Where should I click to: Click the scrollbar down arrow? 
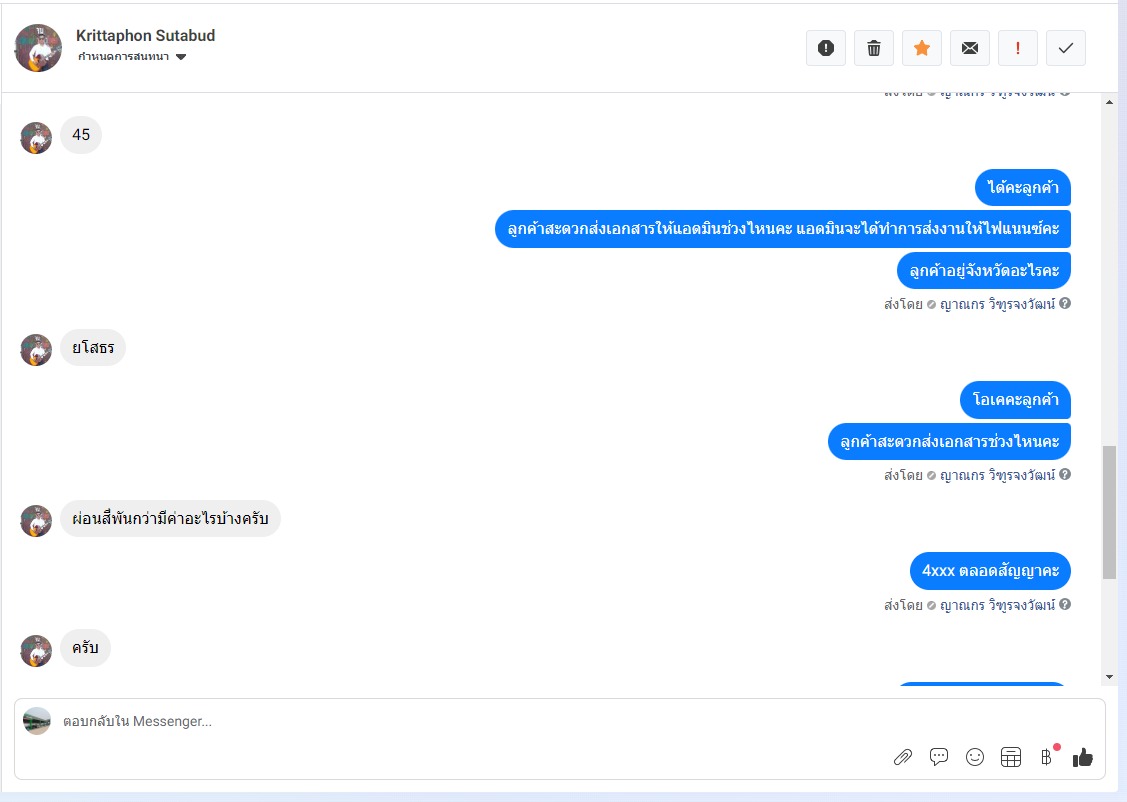(x=1109, y=677)
